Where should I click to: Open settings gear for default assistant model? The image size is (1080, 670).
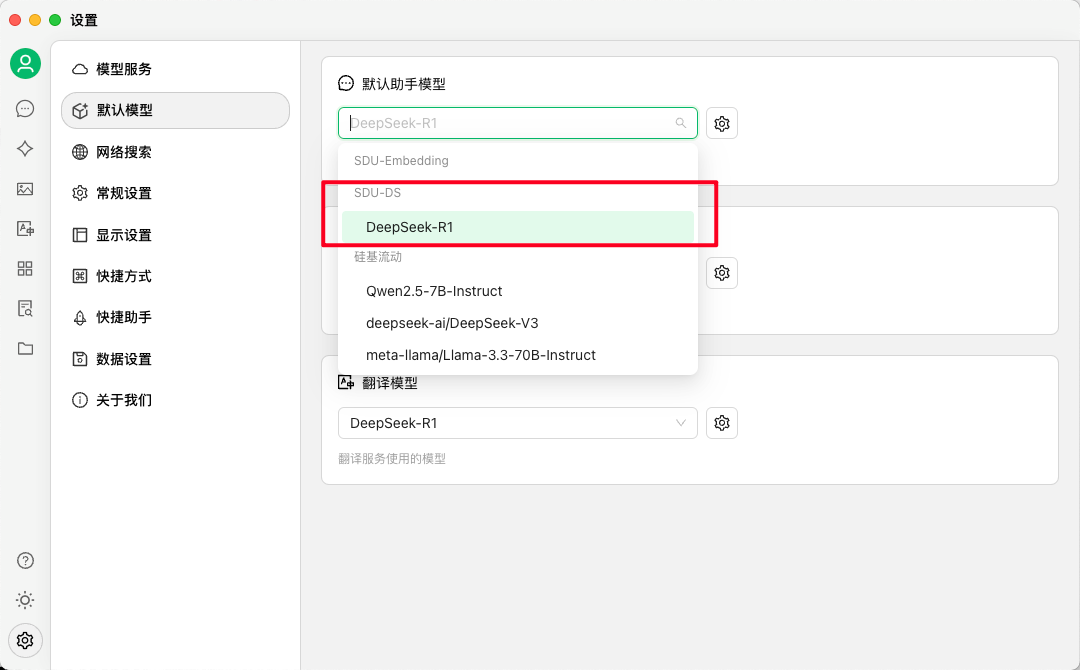[722, 123]
